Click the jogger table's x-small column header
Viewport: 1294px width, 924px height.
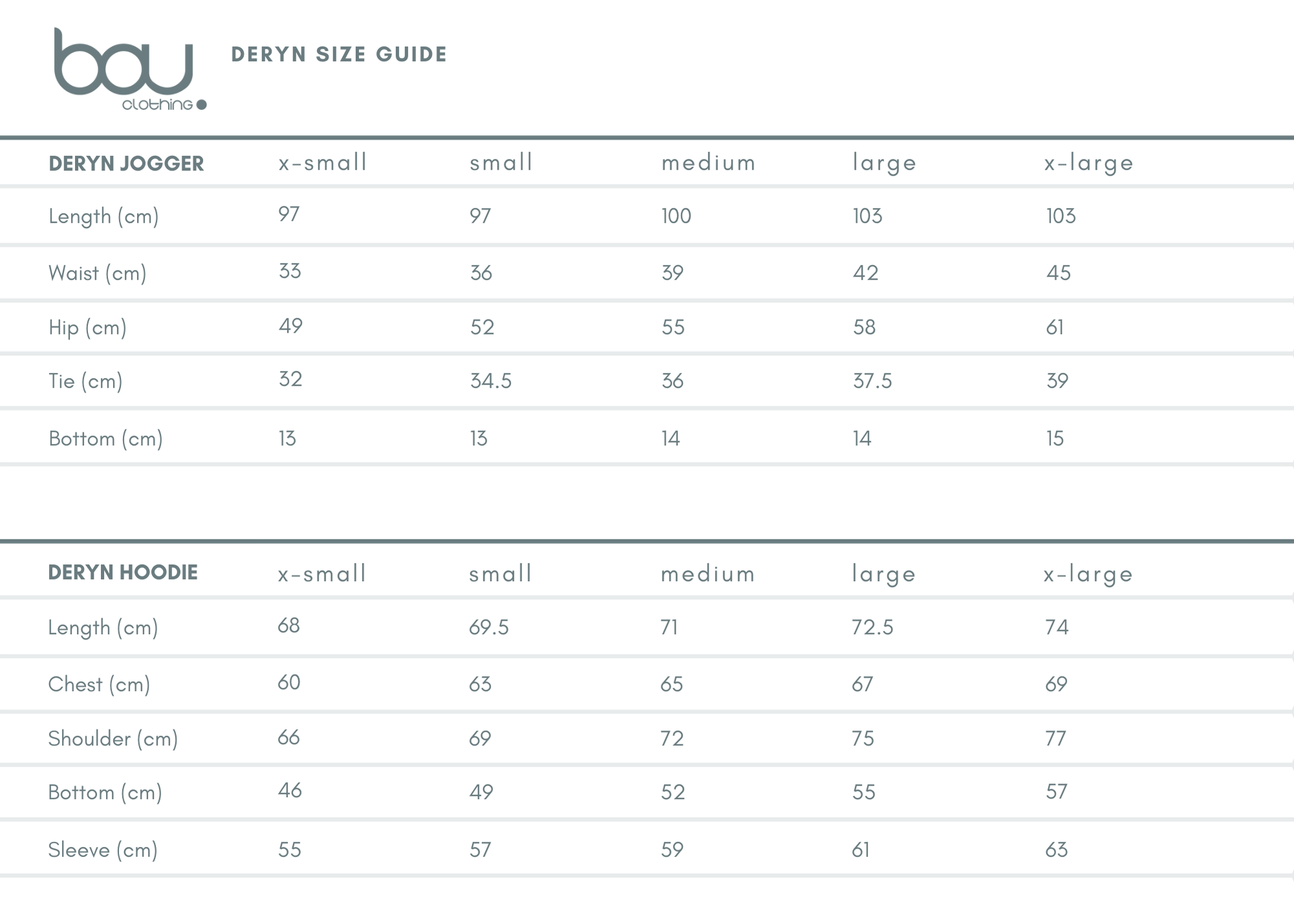pos(323,162)
